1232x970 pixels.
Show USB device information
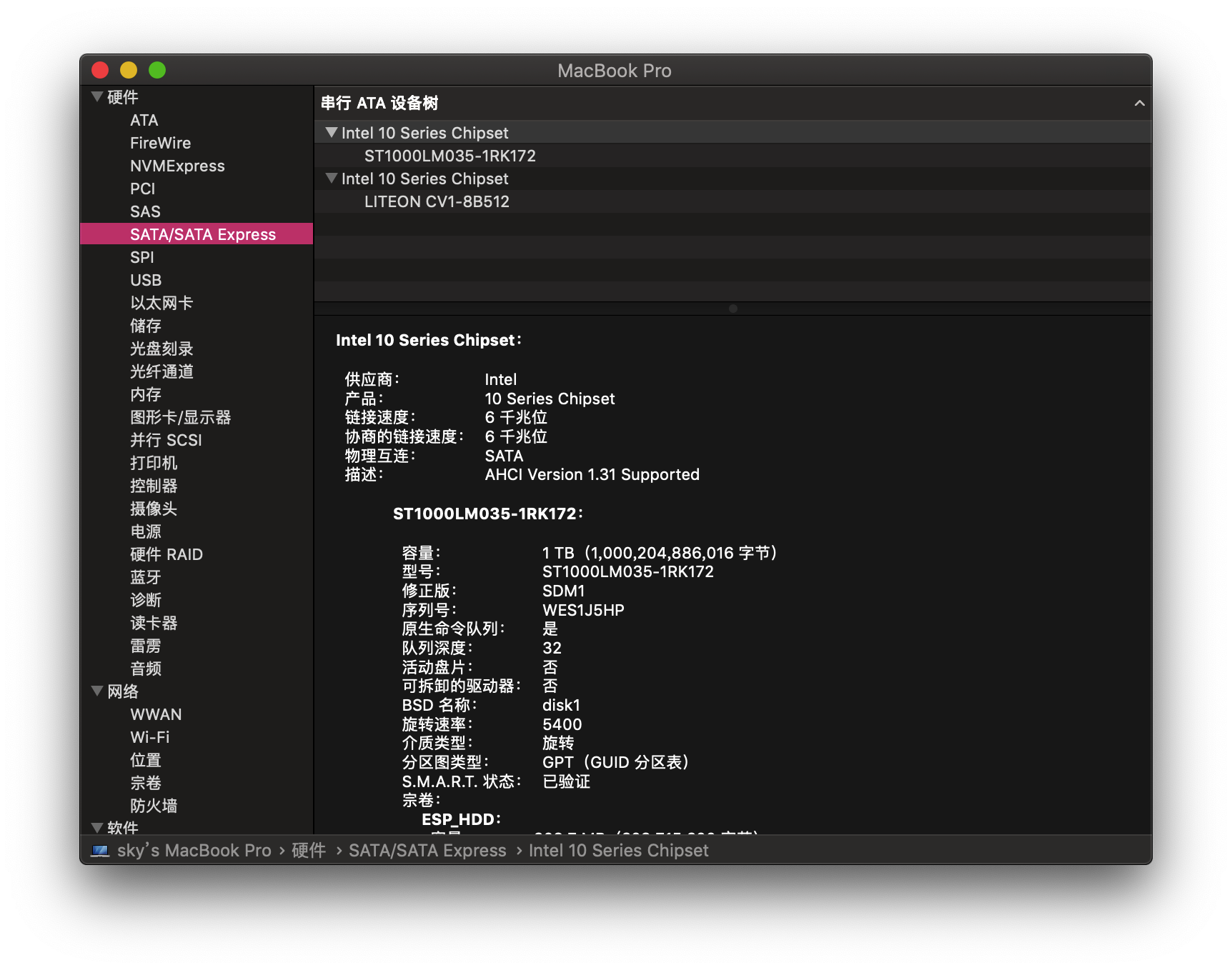(146, 280)
